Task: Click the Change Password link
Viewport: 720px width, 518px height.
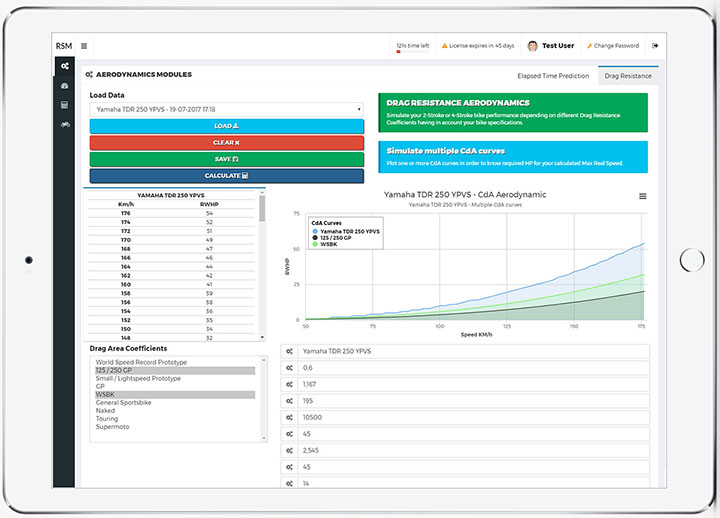Action: 613,45
